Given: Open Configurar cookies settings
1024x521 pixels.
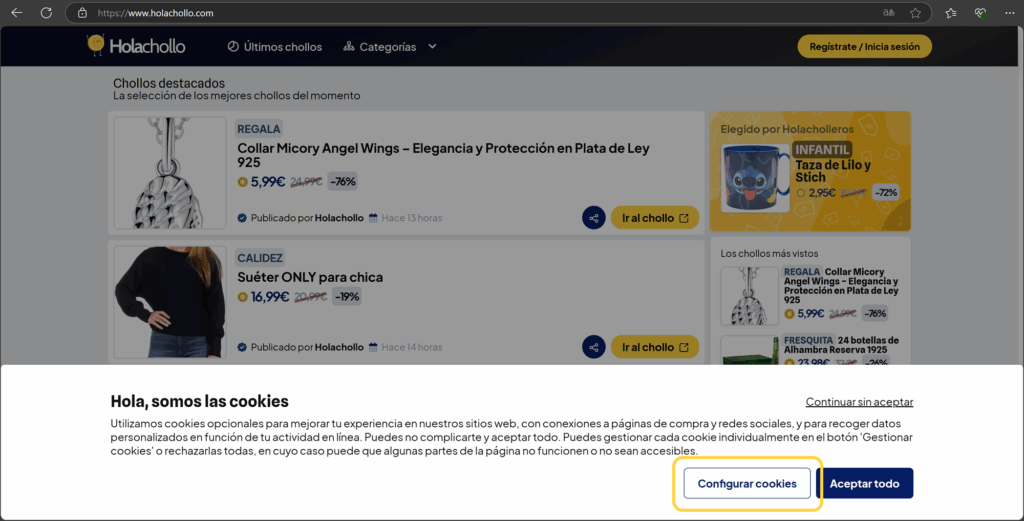Looking at the screenshot, I should click(747, 484).
